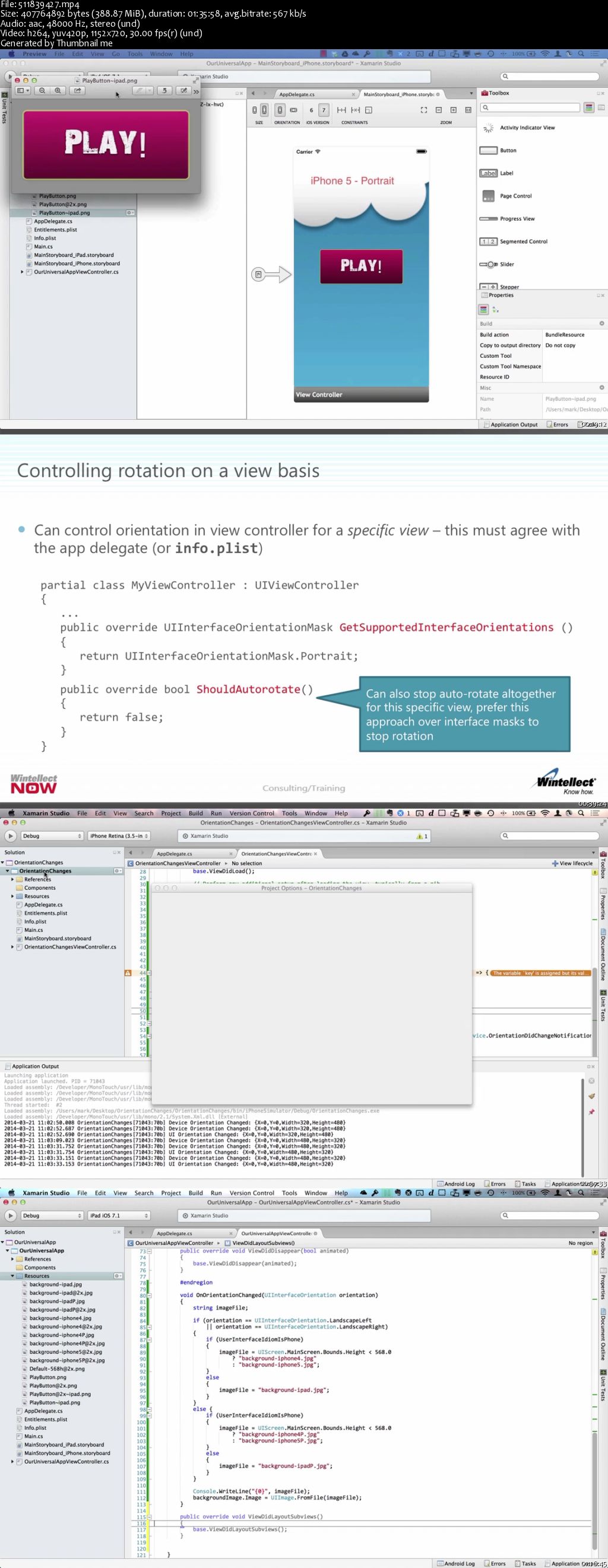Open iPad iOS 7.1 device dropdown
This screenshot has width=608, height=1568.
(119, 1216)
